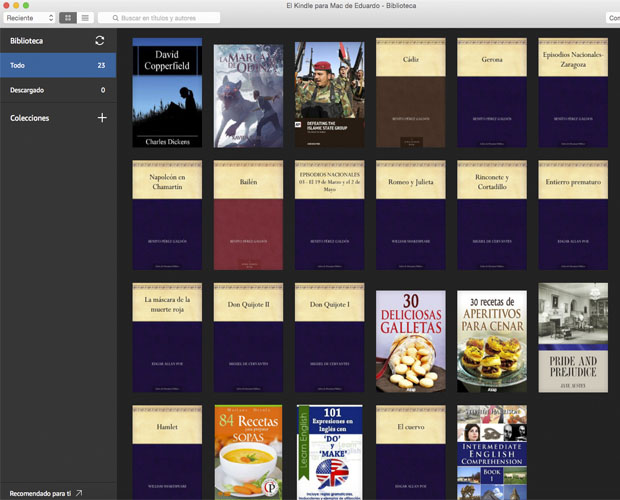Image resolution: width=620 pixels, height=500 pixels.
Task: Add a new collection with plus icon
Action: click(x=102, y=117)
